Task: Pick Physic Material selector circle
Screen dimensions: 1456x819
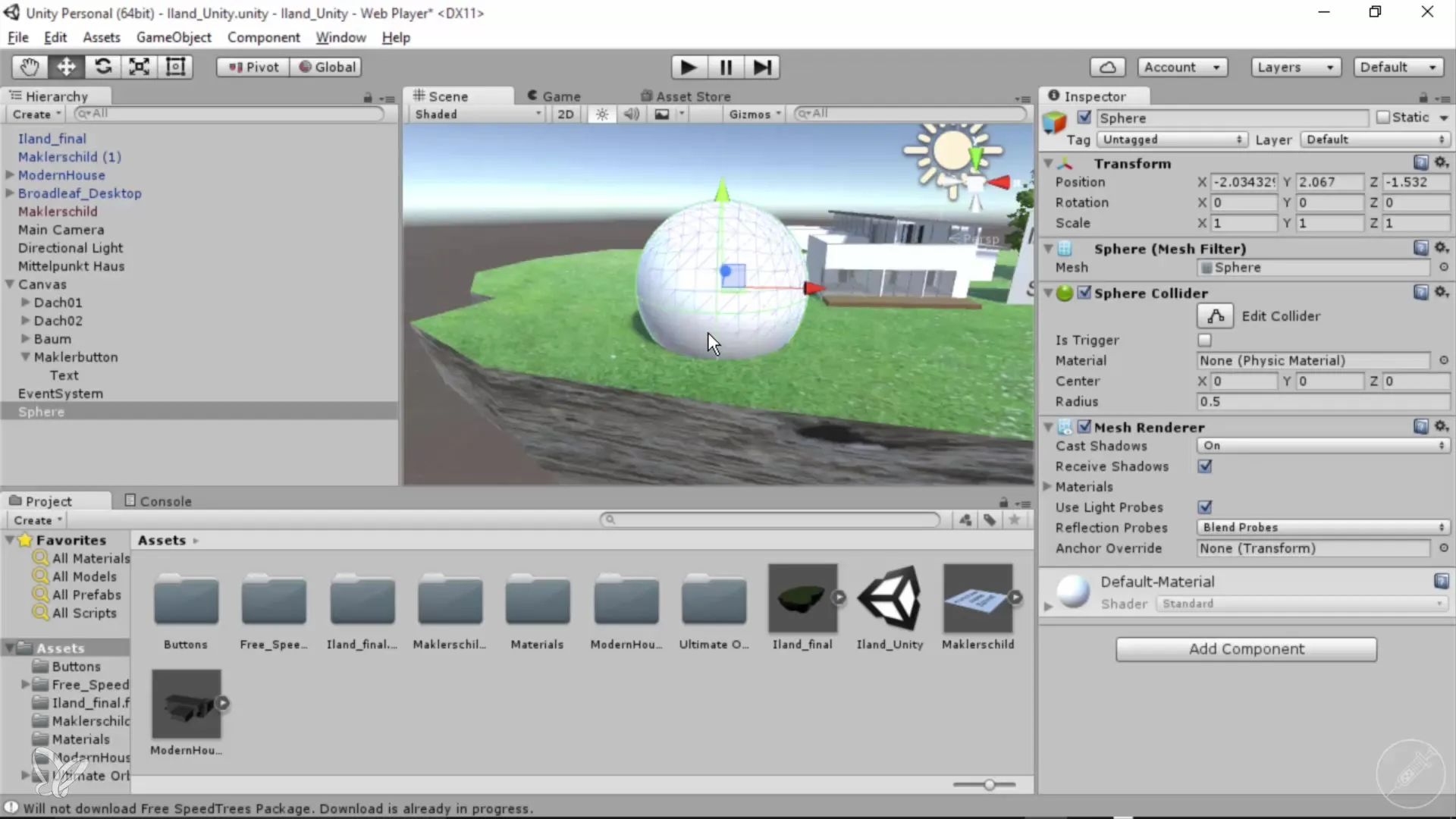Action: pos(1443,360)
